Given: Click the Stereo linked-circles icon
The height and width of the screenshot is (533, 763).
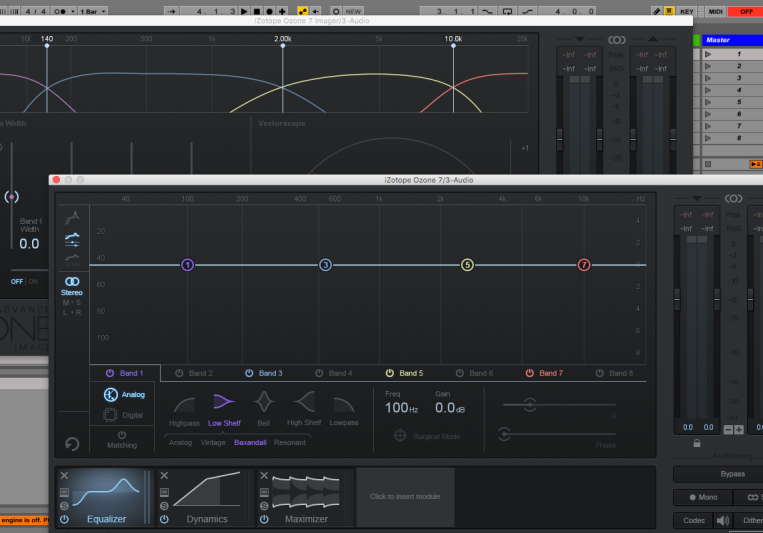Looking at the screenshot, I should (72, 281).
